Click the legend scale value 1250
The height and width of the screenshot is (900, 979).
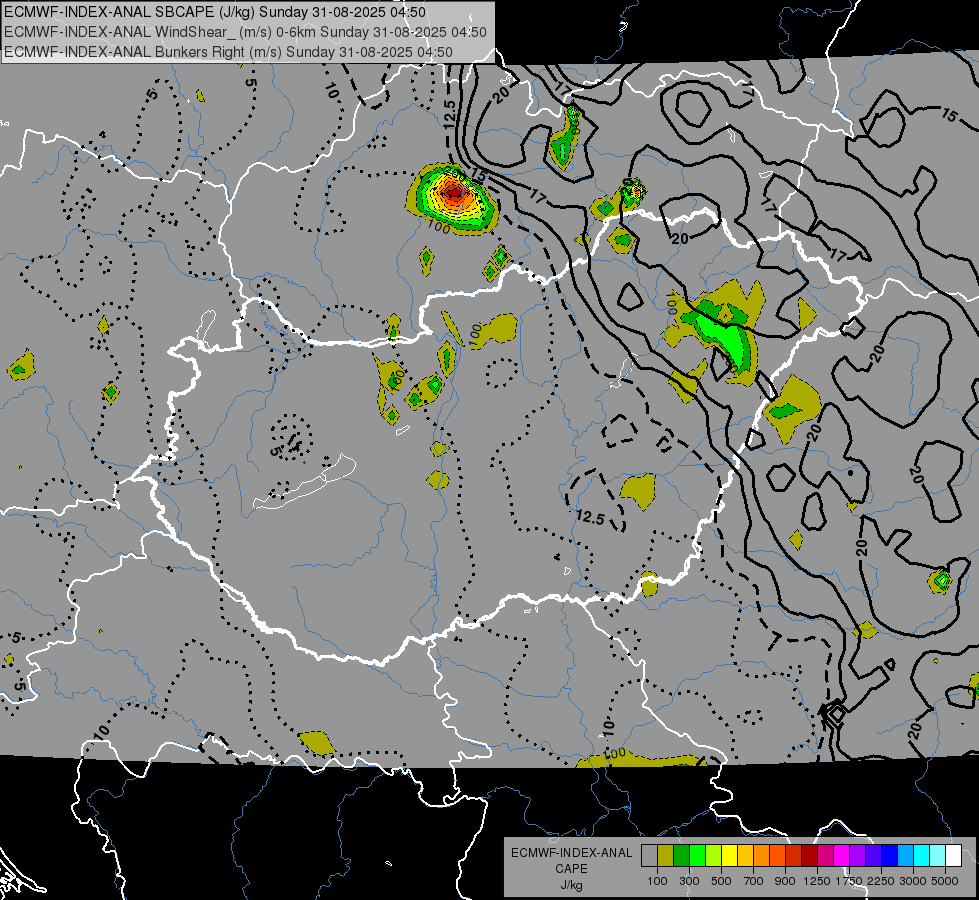(x=817, y=881)
